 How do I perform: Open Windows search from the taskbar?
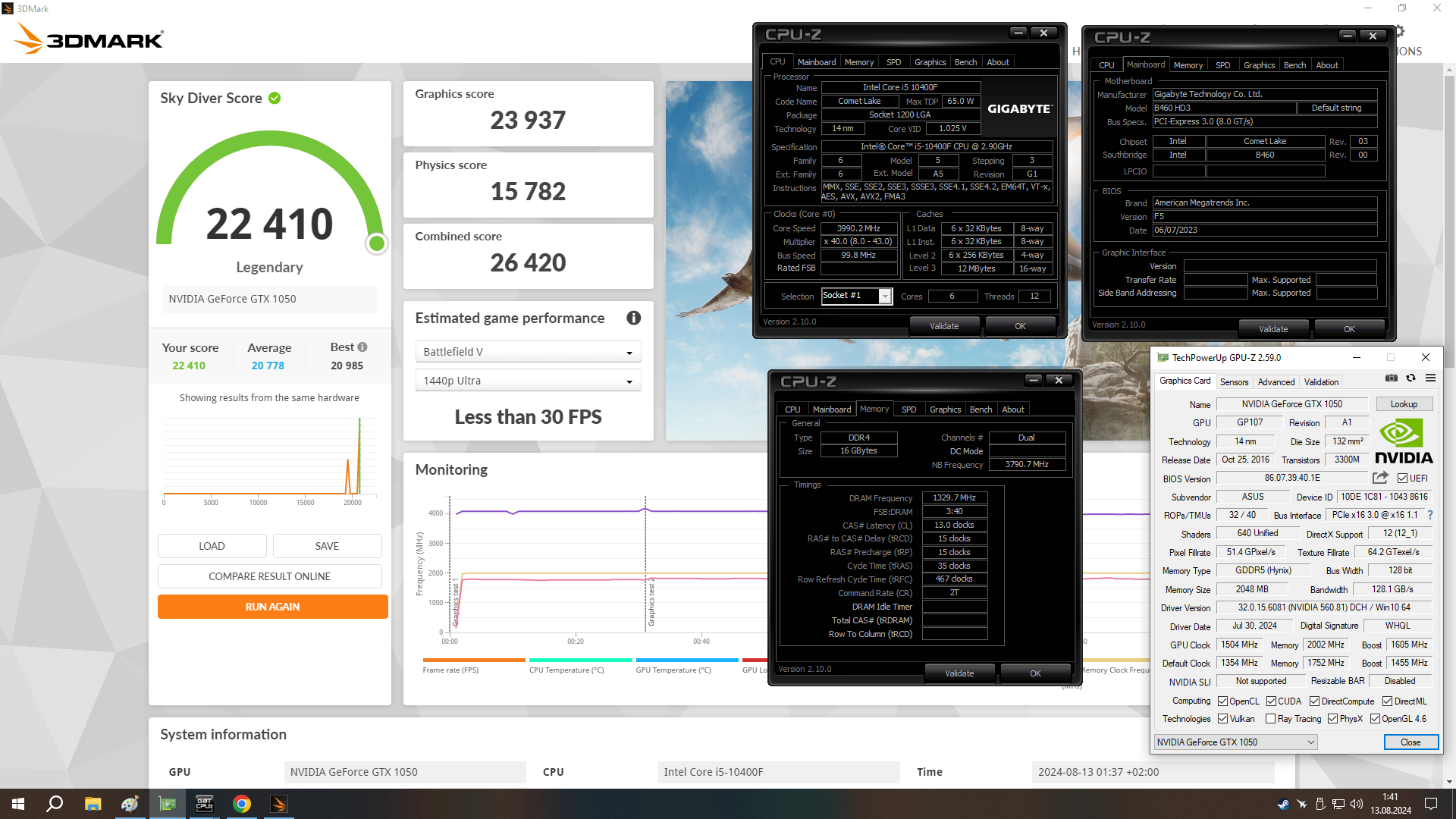pyautogui.click(x=55, y=804)
